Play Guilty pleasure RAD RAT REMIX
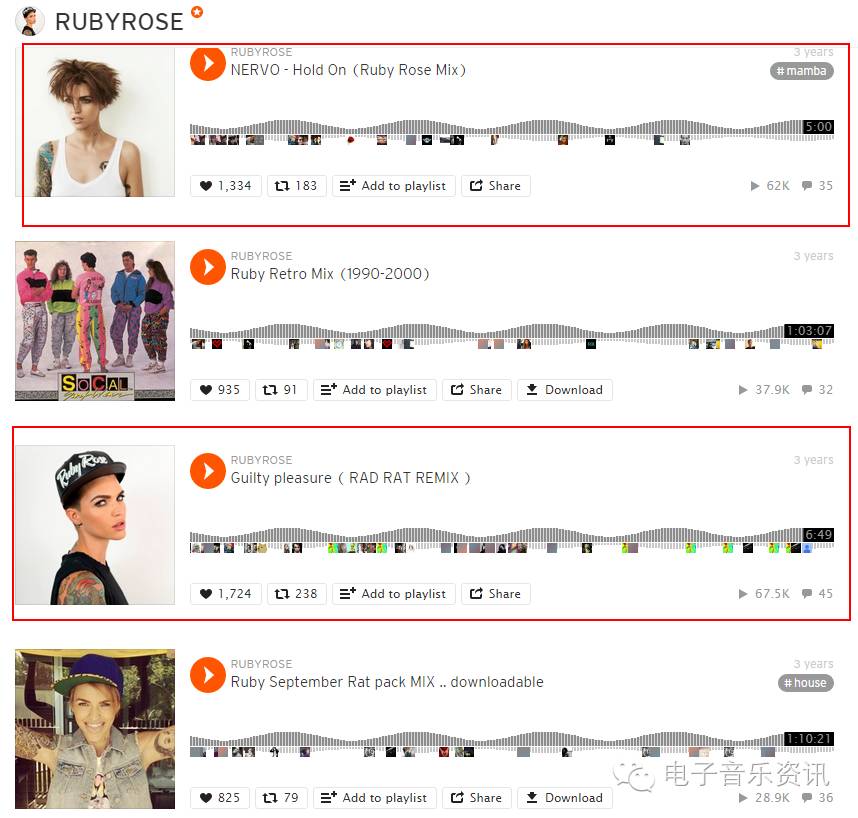The height and width of the screenshot is (818, 858). click(x=207, y=471)
